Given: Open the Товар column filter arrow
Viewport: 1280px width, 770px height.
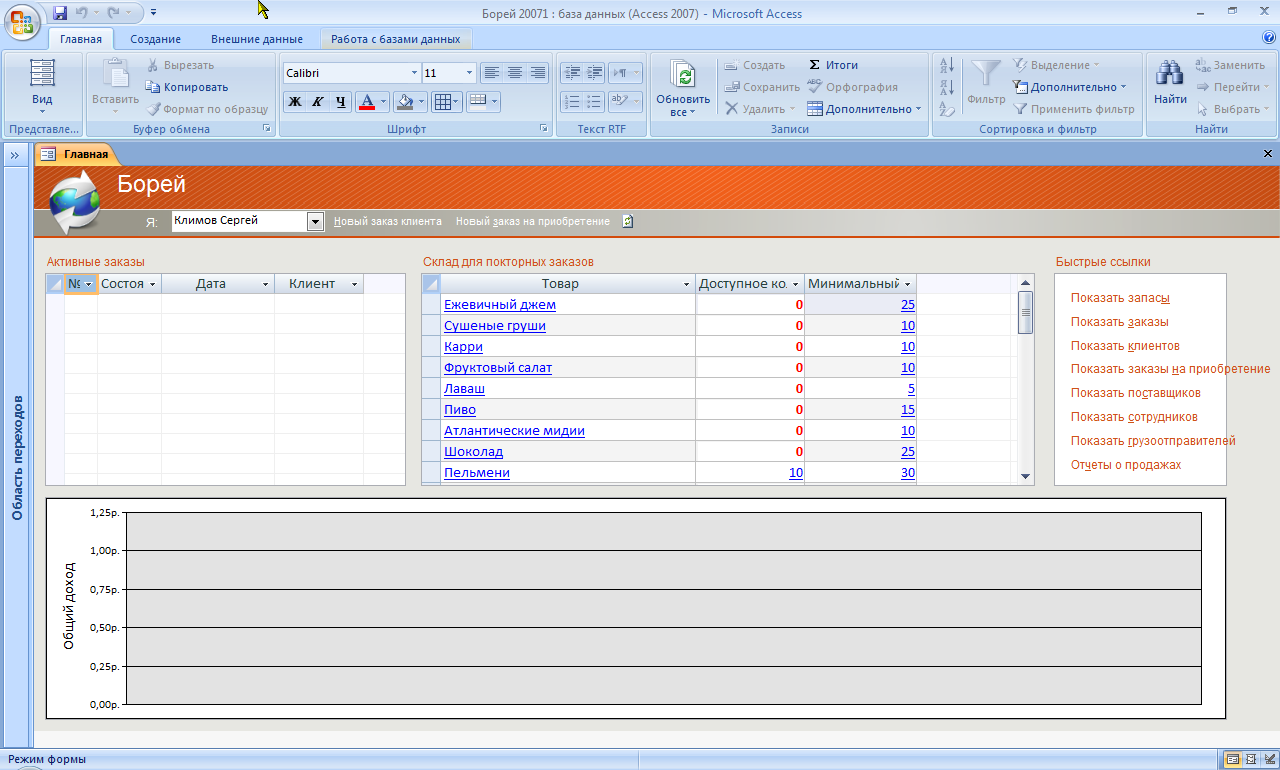Looking at the screenshot, I should click(685, 284).
